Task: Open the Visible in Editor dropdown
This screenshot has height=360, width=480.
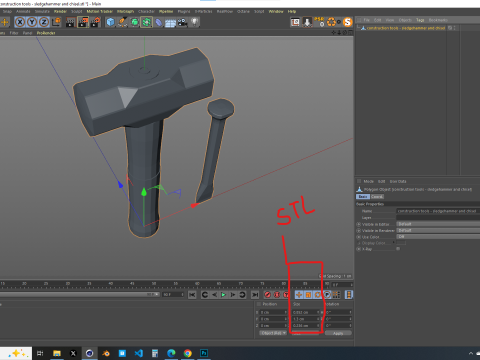Action: coord(438,224)
